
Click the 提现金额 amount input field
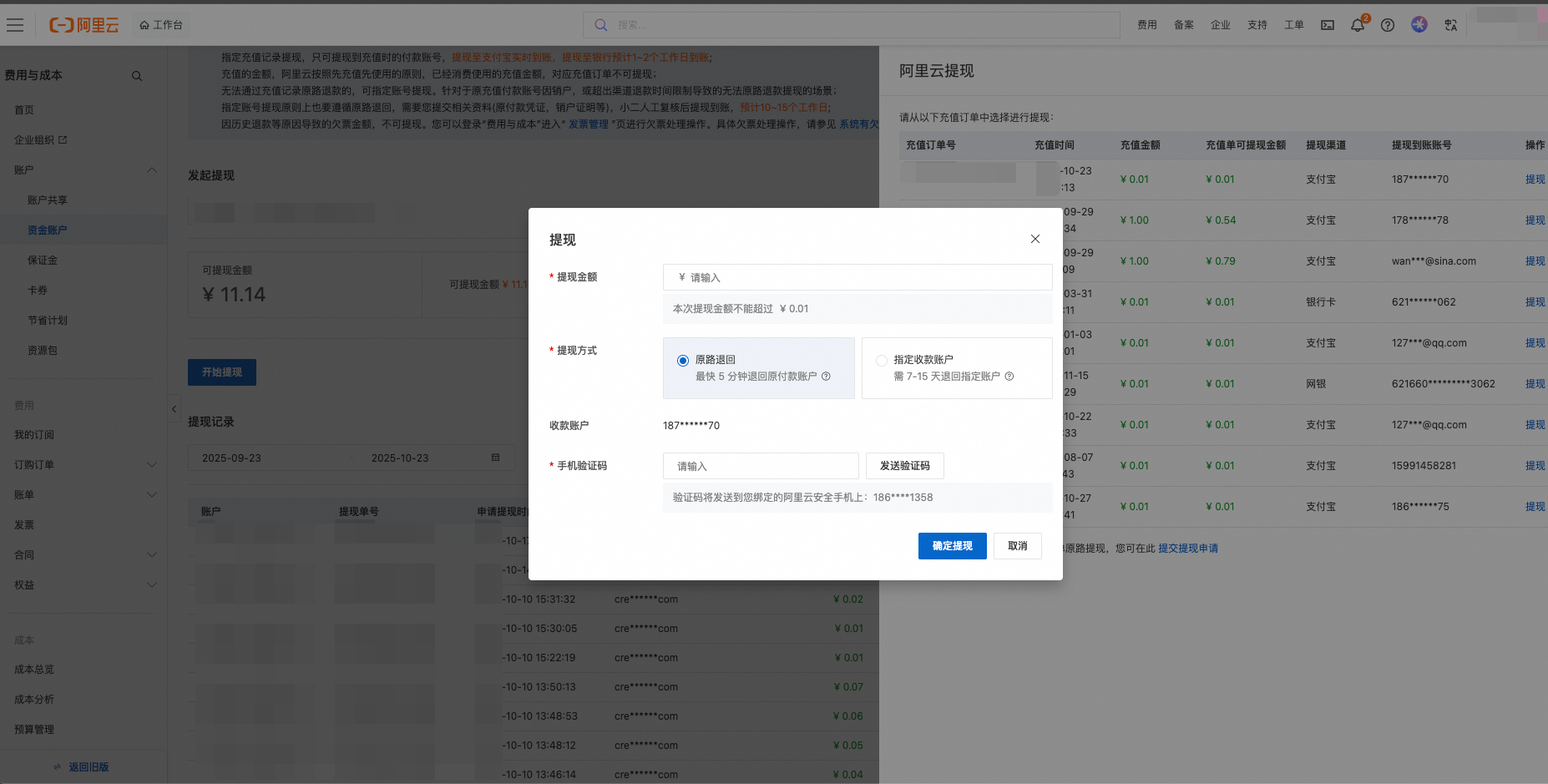[x=857, y=277]
